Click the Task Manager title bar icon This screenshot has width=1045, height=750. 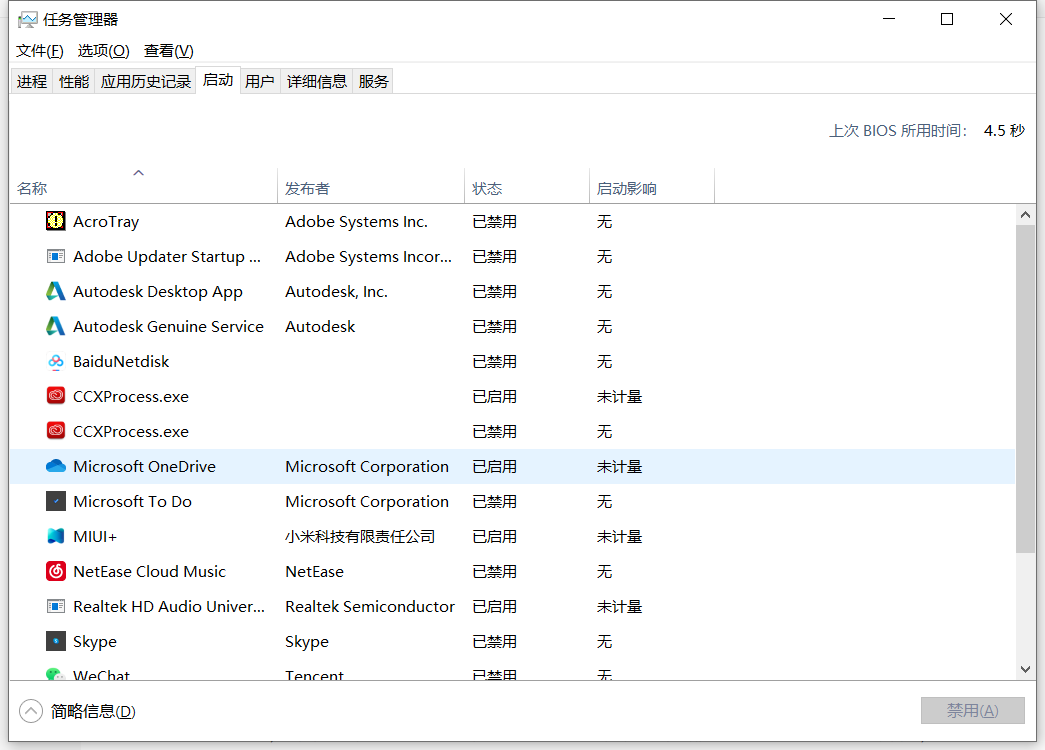[x=27, y=20]
